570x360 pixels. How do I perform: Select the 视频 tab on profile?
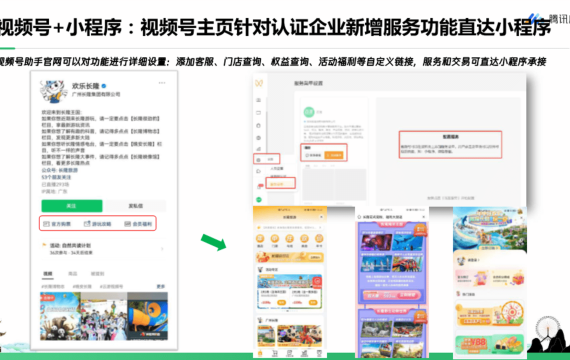pyautogui.click(x=48, y=274)
